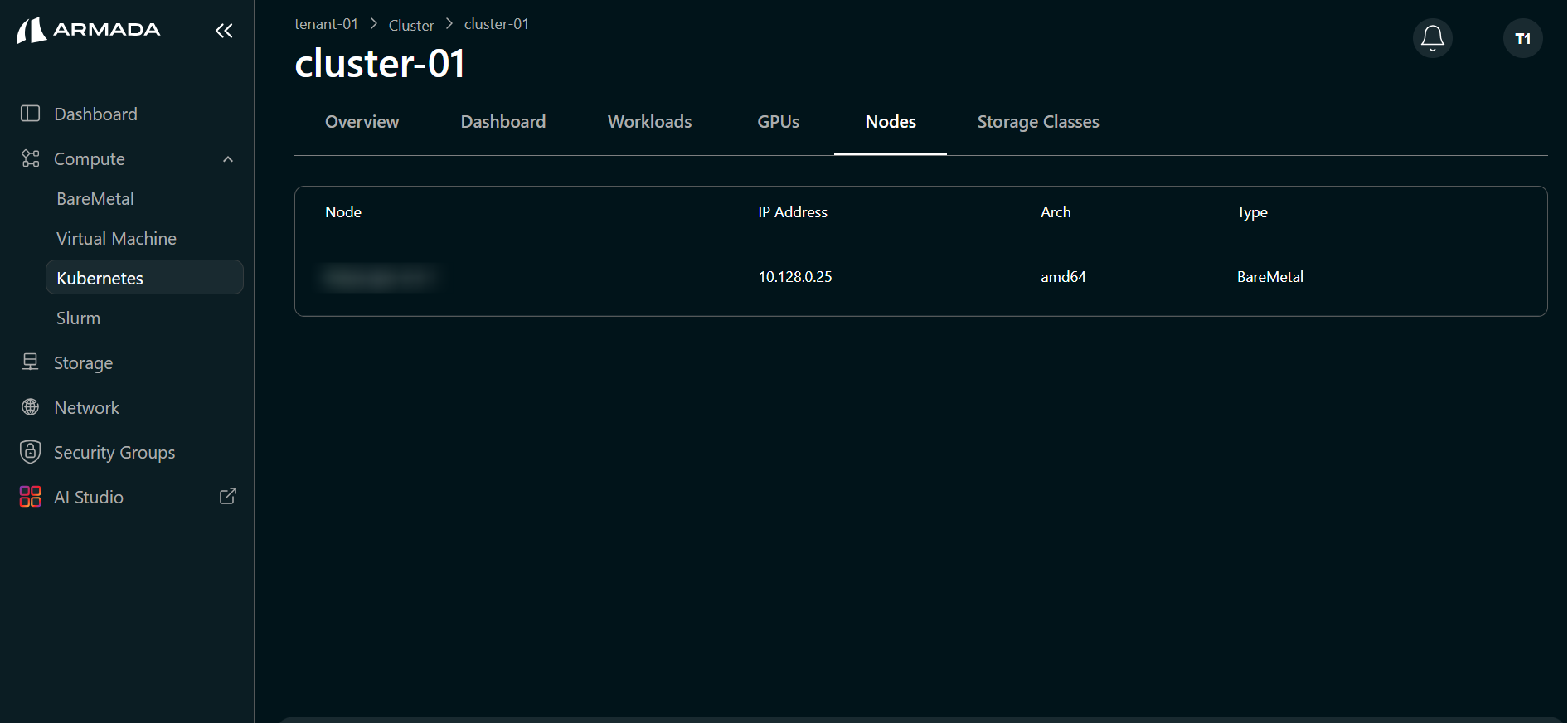Click the Dashboard panel icon in sidebar

coord(31,114)
